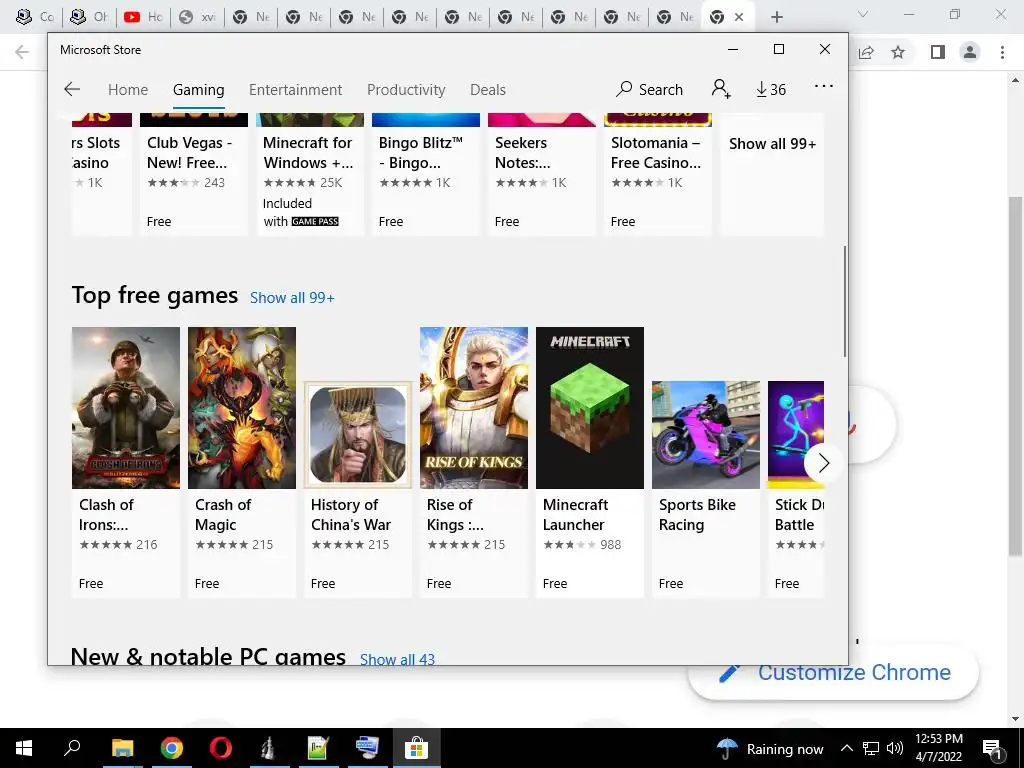
Task: Open volume speaker tray icon
Action: 895,748
